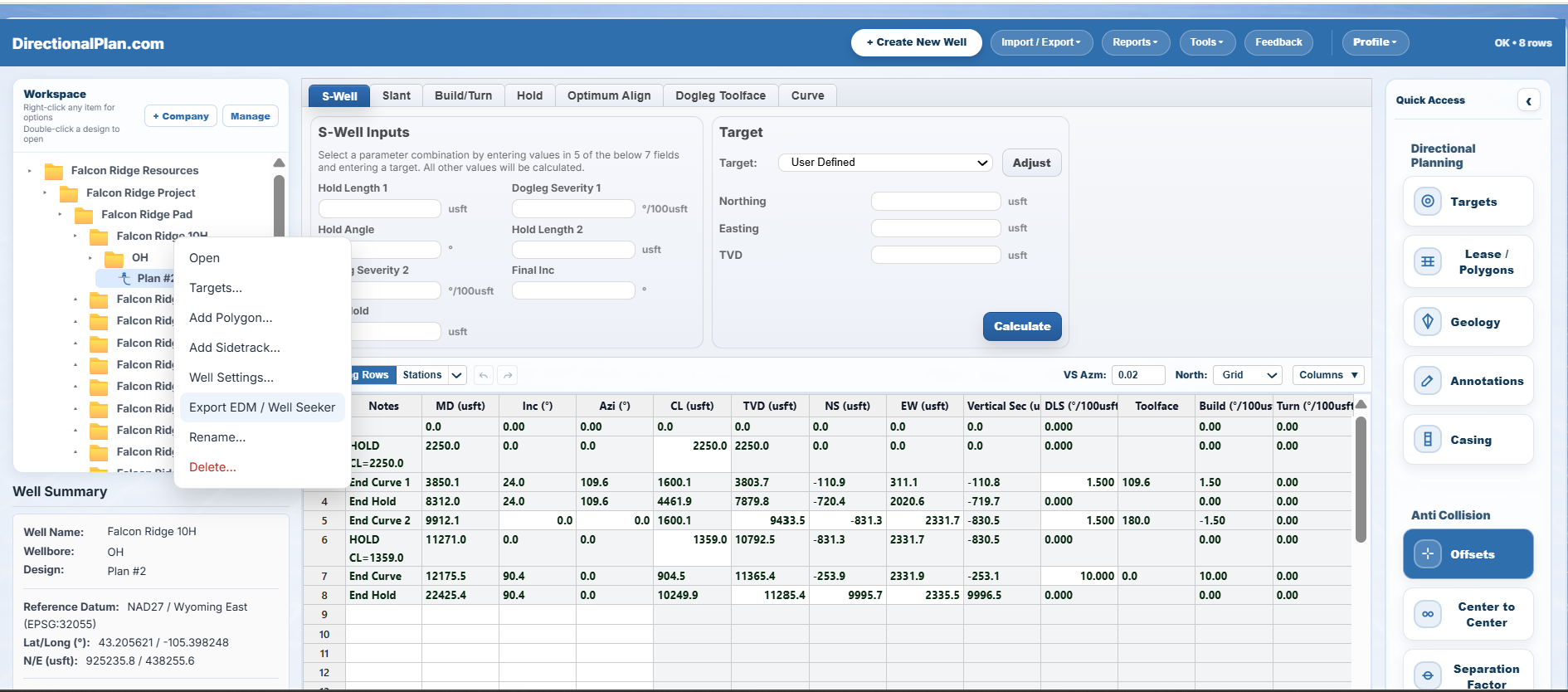Screen dimensions: 1568x692
Task: Select the Falcon Ridge Resources folder icon
Action: click(x=54, y=171)
